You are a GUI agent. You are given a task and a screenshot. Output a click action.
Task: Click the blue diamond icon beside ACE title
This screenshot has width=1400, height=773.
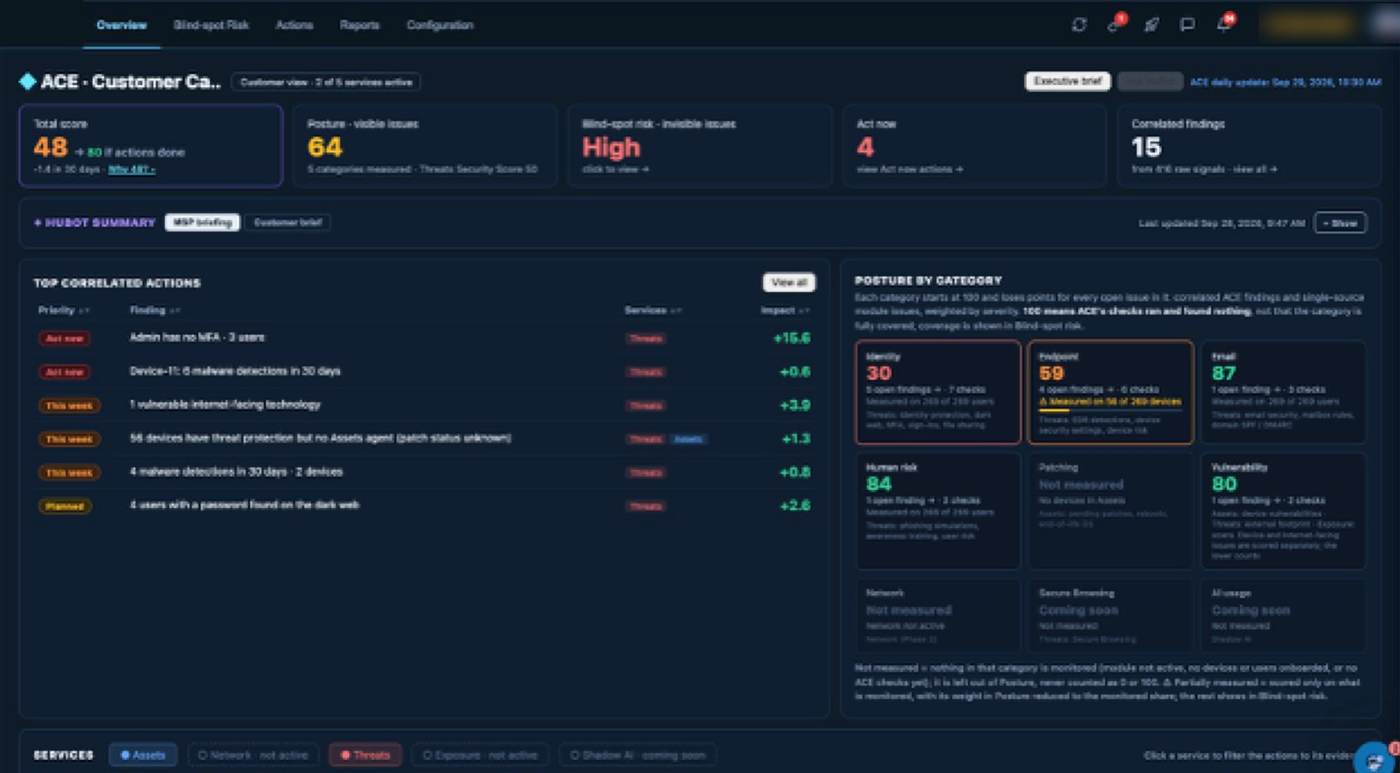[x=28, y=82]
